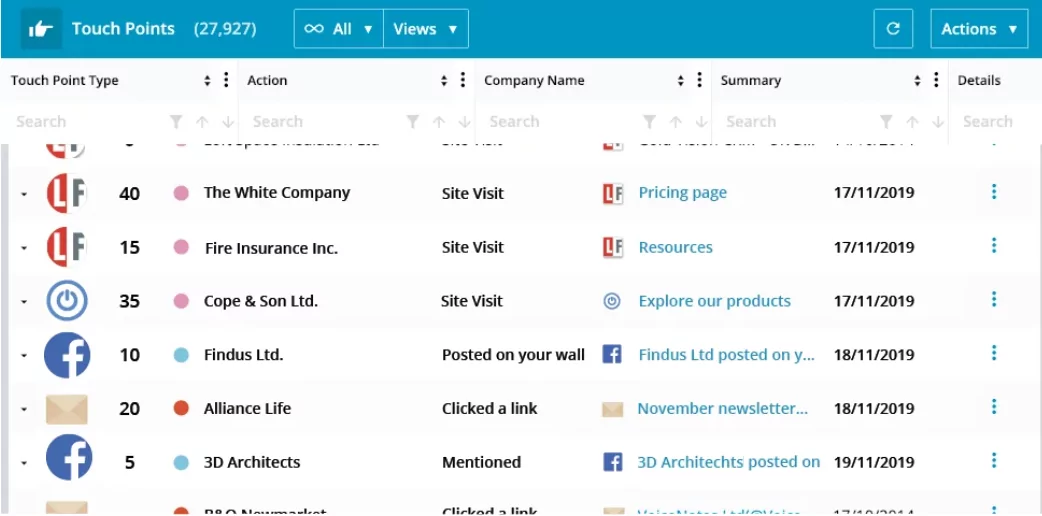Image resolution: width=1042 pixels, height=516 pixels.
Task: Open Company Name column options menu
Action: tap(699, 80)
